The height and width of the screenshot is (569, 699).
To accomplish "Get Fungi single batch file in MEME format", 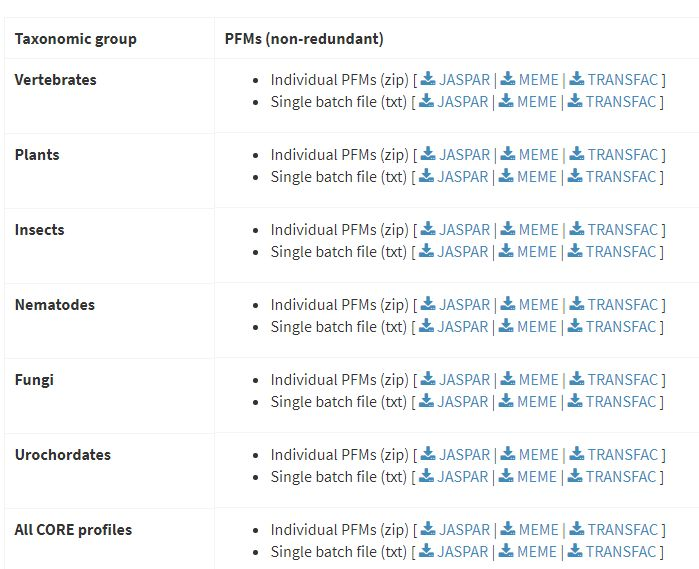I will (x=536, y=402).
